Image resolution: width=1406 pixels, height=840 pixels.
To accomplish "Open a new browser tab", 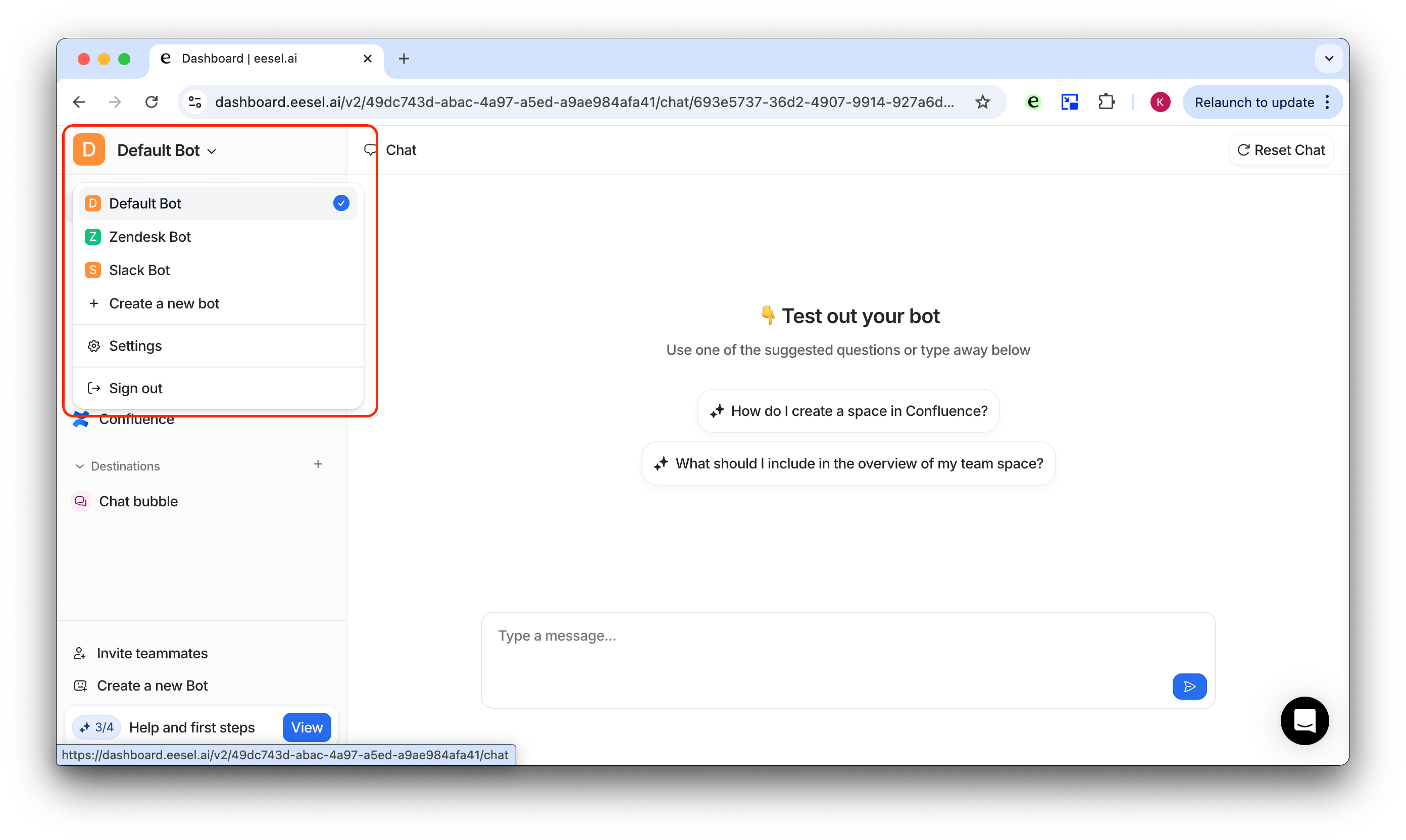I will pyautogui.click(x=404, y=58).
